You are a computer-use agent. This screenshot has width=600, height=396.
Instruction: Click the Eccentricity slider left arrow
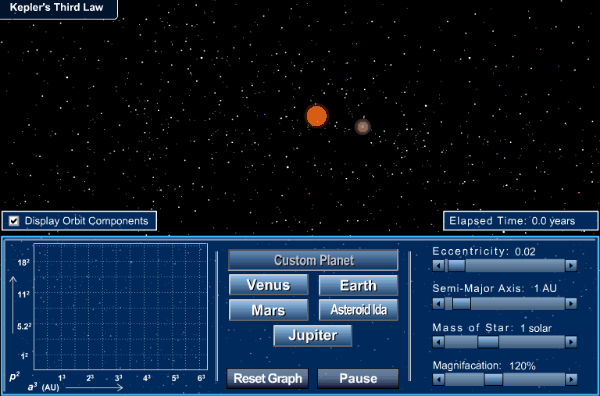439,265
